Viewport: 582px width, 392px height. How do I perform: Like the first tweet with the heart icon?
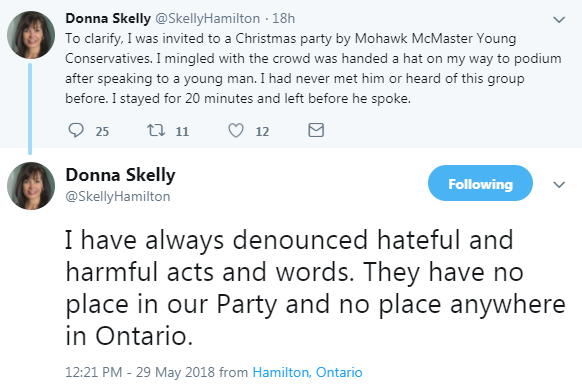tap(236, 130)
